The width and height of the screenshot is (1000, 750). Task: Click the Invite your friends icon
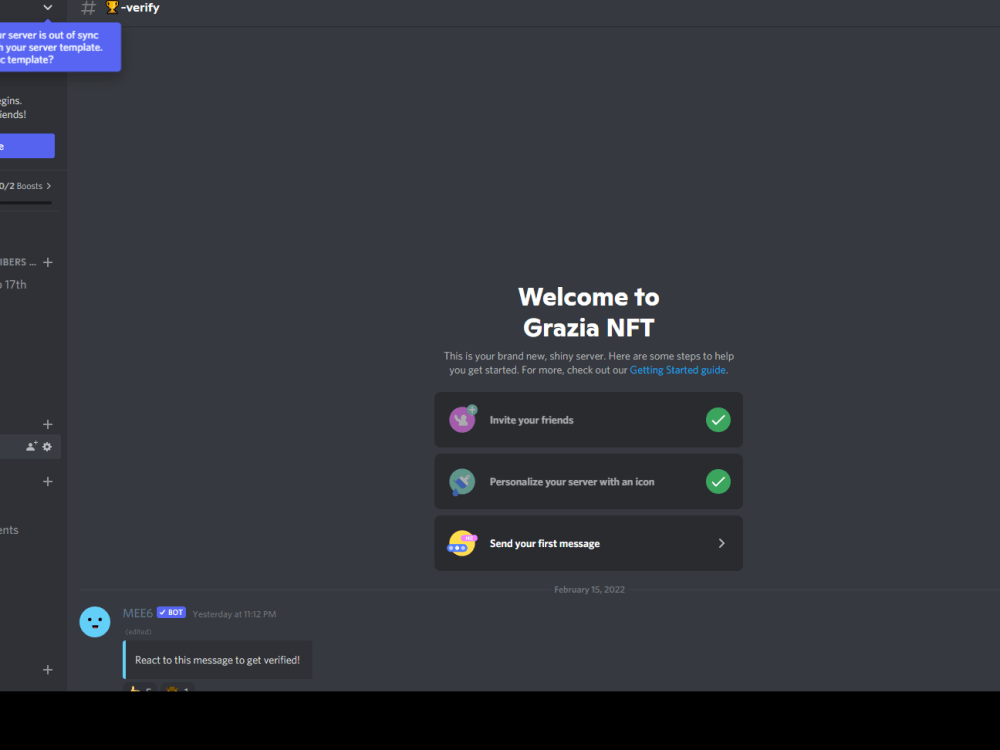(x=462, y=419)
